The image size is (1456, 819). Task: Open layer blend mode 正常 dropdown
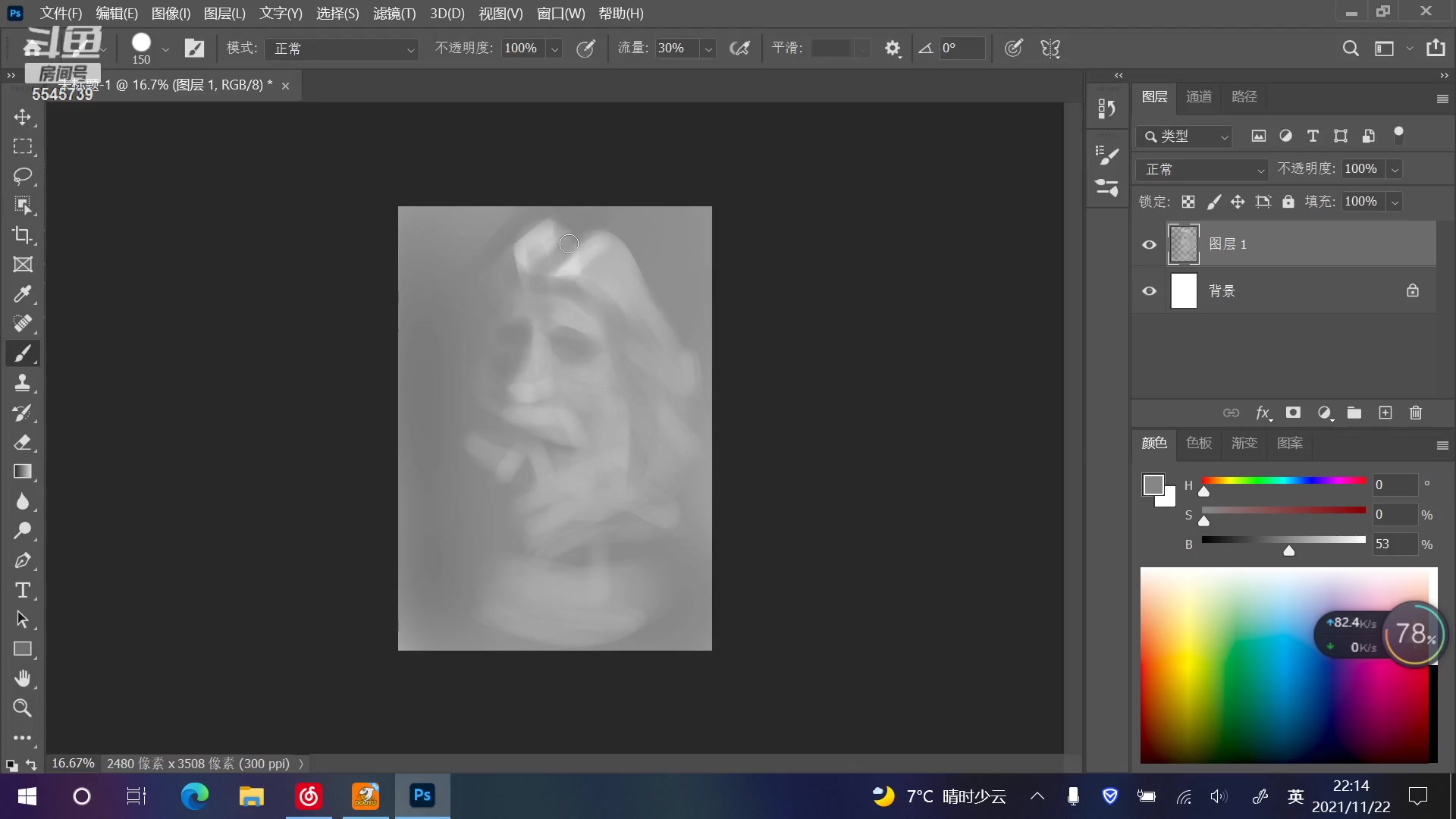click(x=1202, y=169)
